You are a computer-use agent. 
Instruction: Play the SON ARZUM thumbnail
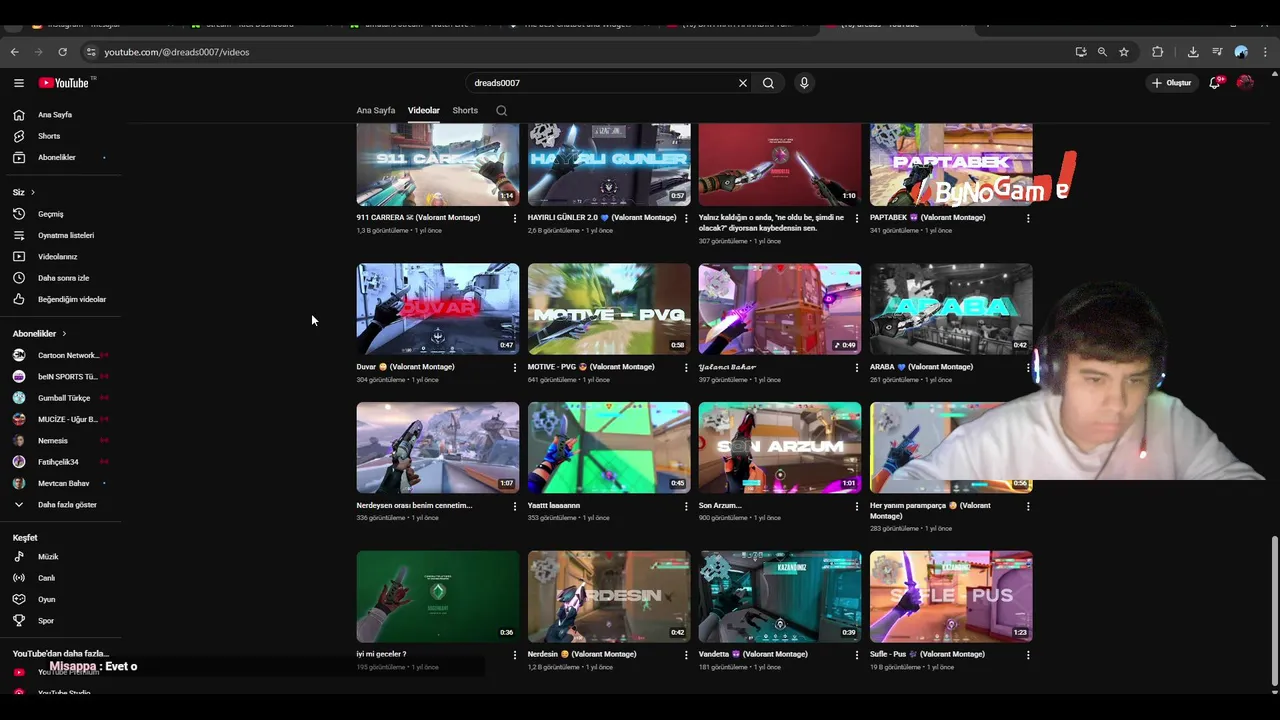780,447
